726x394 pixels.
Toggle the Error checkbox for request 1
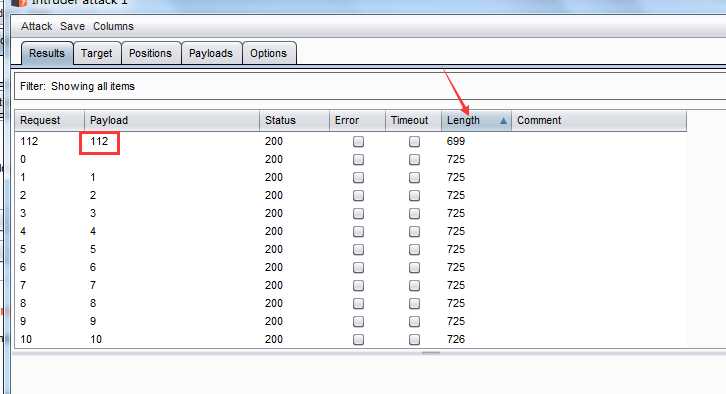[x=358, y=177]
